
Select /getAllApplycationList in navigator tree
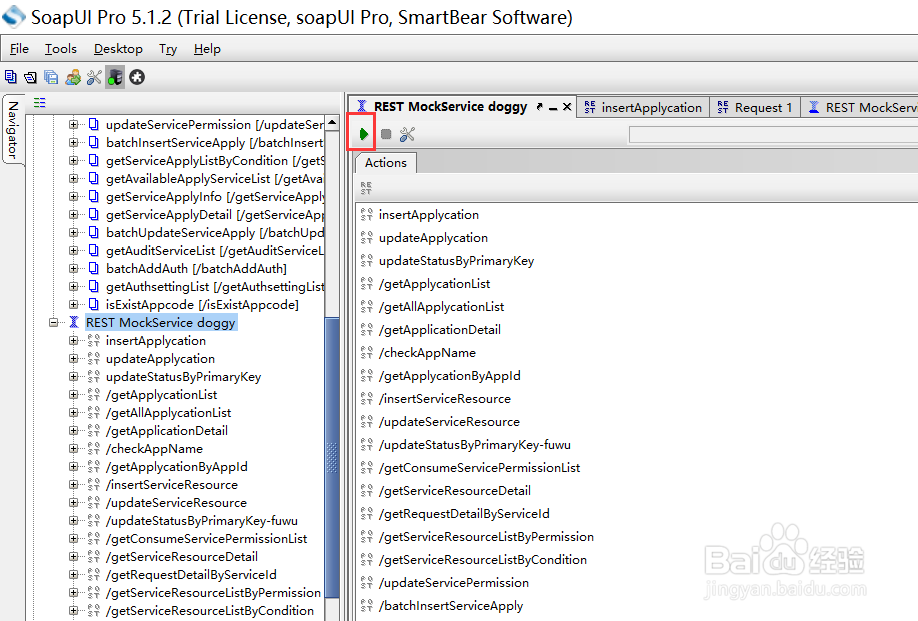169,413
